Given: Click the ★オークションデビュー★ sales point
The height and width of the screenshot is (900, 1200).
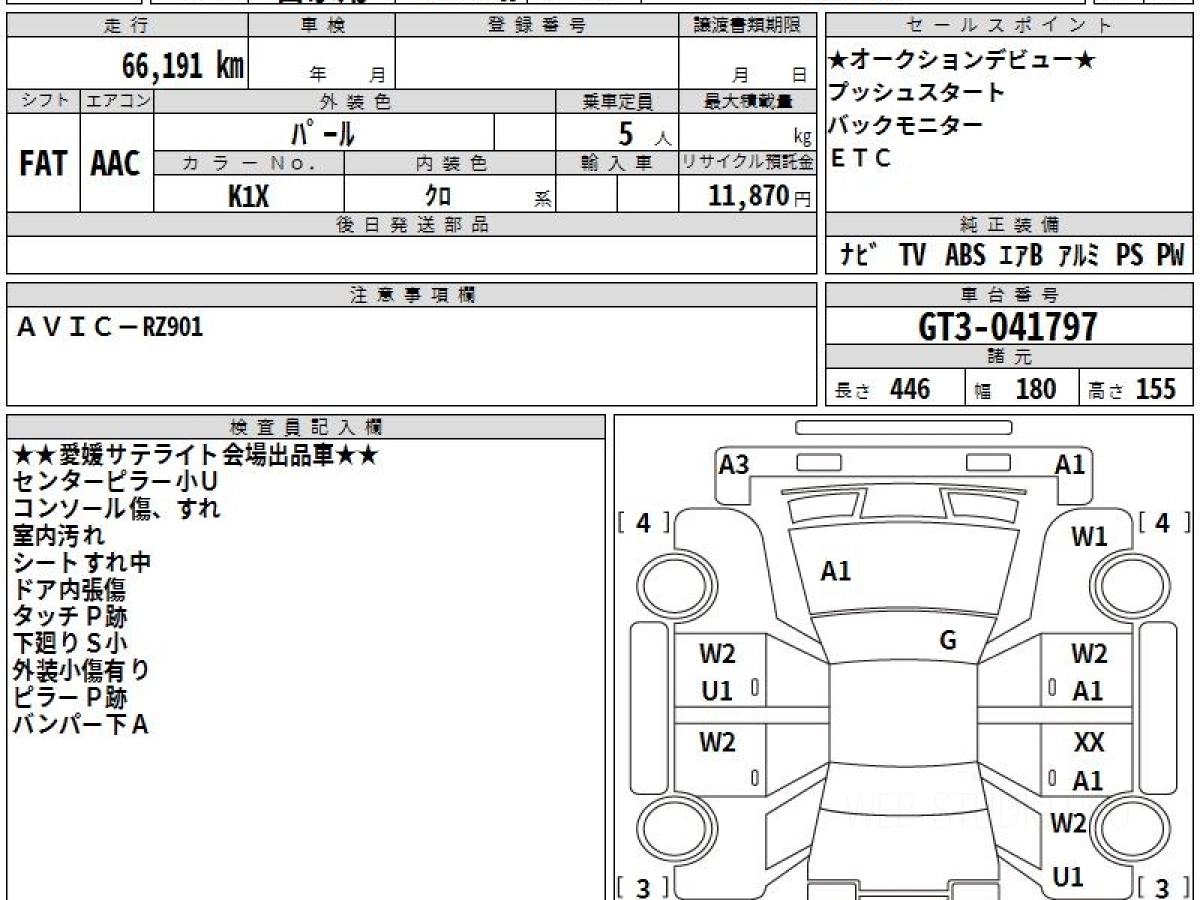Looking at the screenshot, I should coord(963,61).
